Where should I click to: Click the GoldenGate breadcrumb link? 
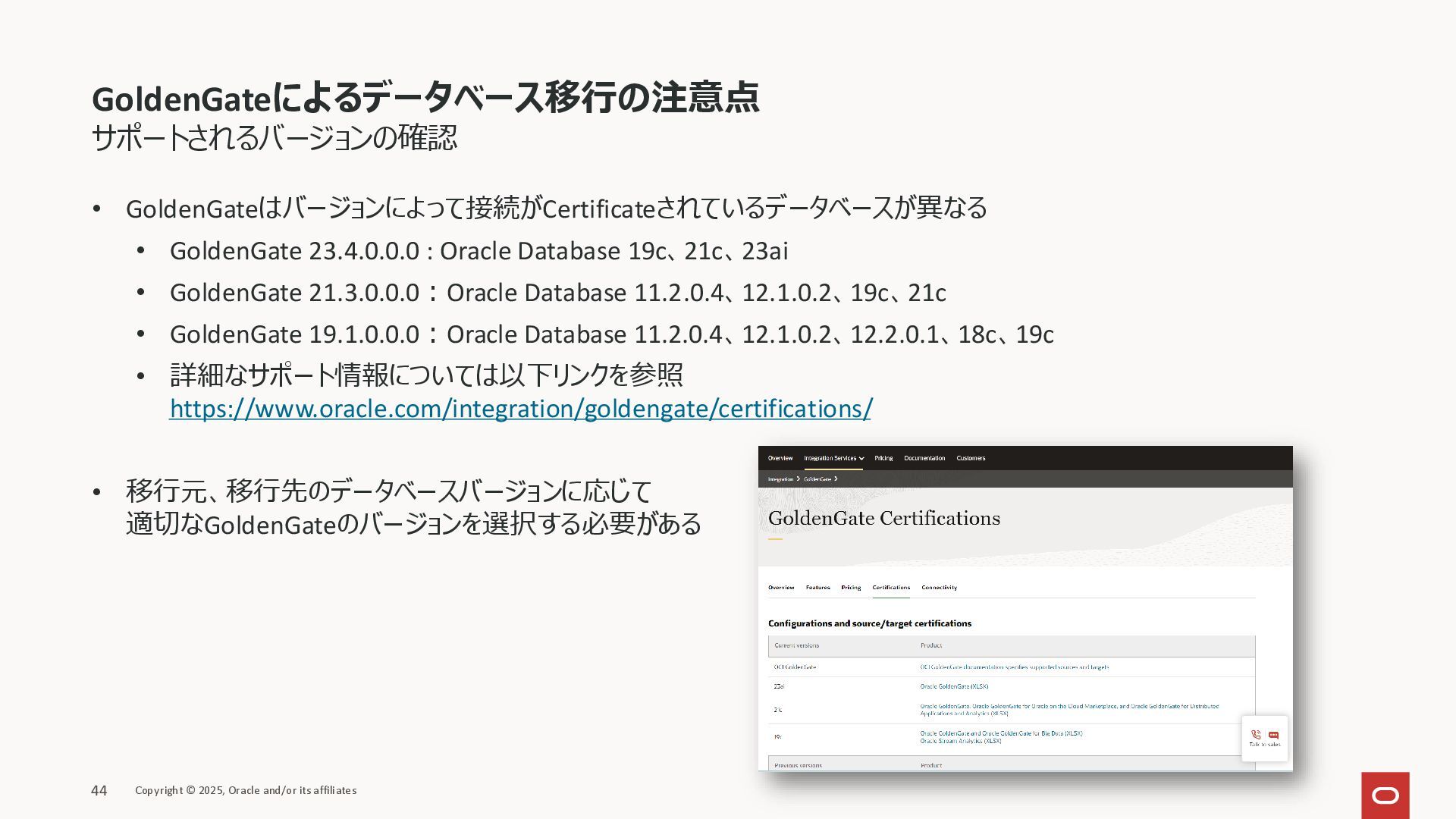tap(817, 479)
